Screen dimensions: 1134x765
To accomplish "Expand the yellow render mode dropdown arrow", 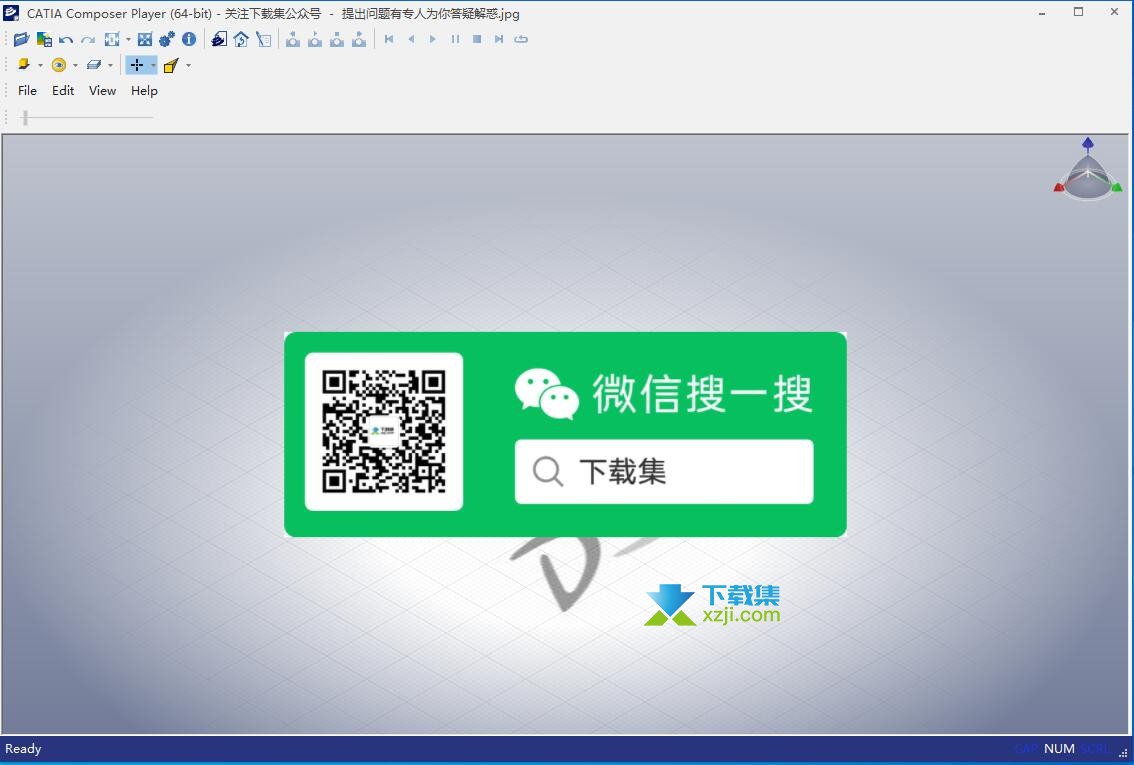I will [x=40, y=66].
